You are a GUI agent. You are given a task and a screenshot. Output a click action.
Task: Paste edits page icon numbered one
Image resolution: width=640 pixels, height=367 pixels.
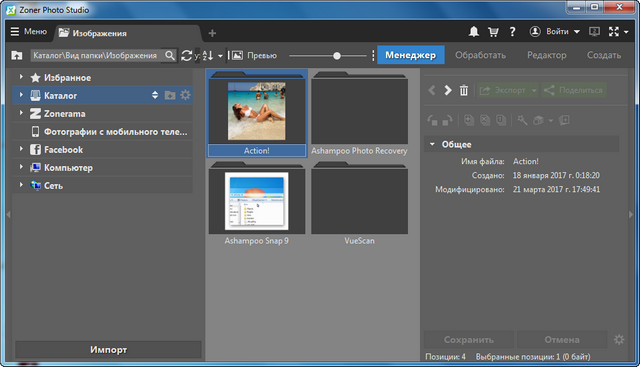click(x=501, y=120)
